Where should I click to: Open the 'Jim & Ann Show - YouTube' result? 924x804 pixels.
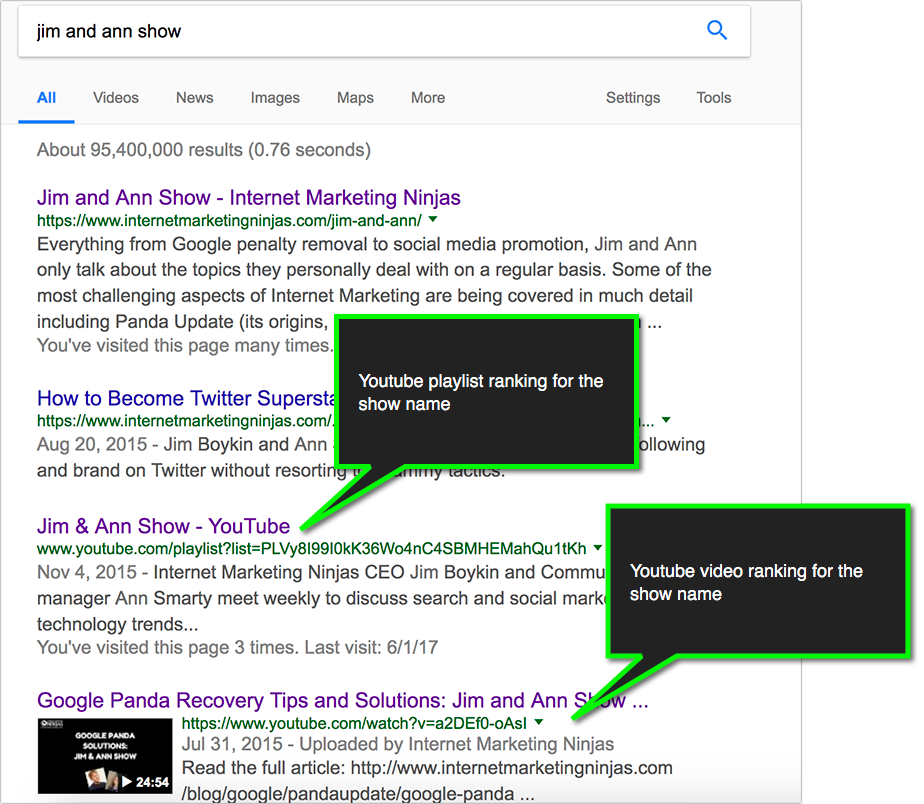163,526
